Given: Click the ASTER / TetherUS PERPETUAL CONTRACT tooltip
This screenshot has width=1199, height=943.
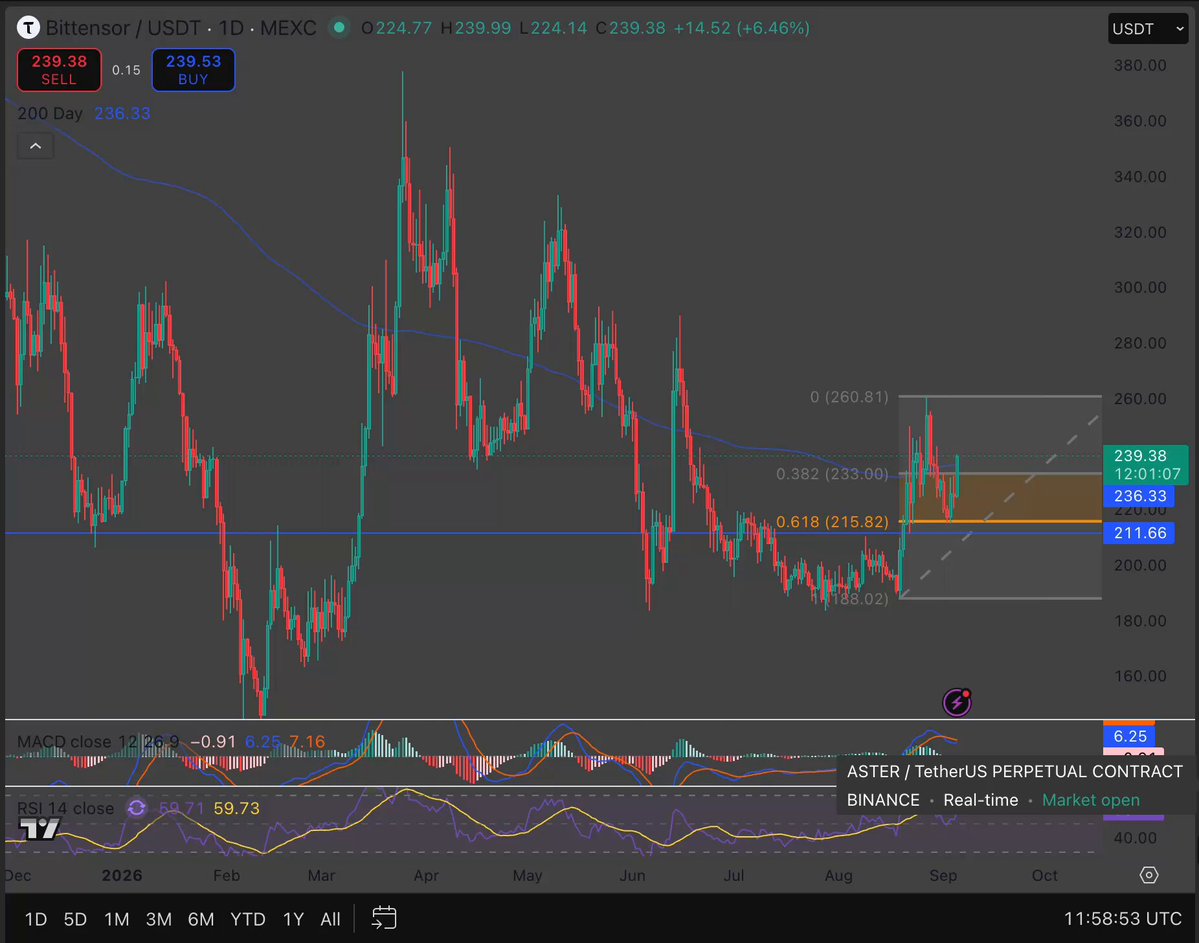Looking at the screenshot, I should click(x=1014, y=771).
